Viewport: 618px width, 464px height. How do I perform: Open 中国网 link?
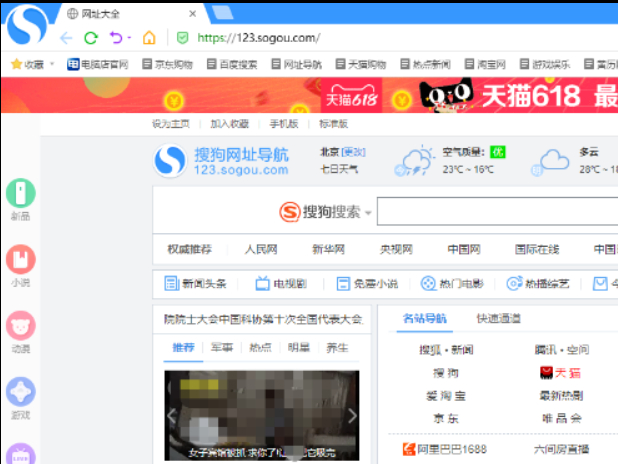(464, 249)
